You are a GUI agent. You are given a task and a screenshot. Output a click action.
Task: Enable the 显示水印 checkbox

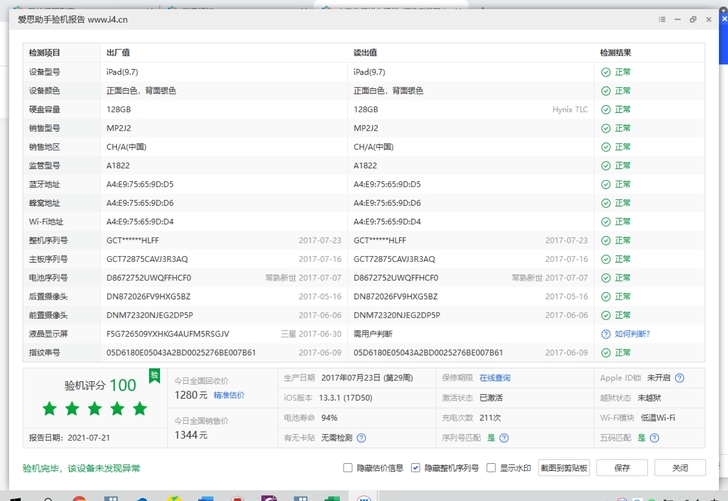(x=491, y=468)
